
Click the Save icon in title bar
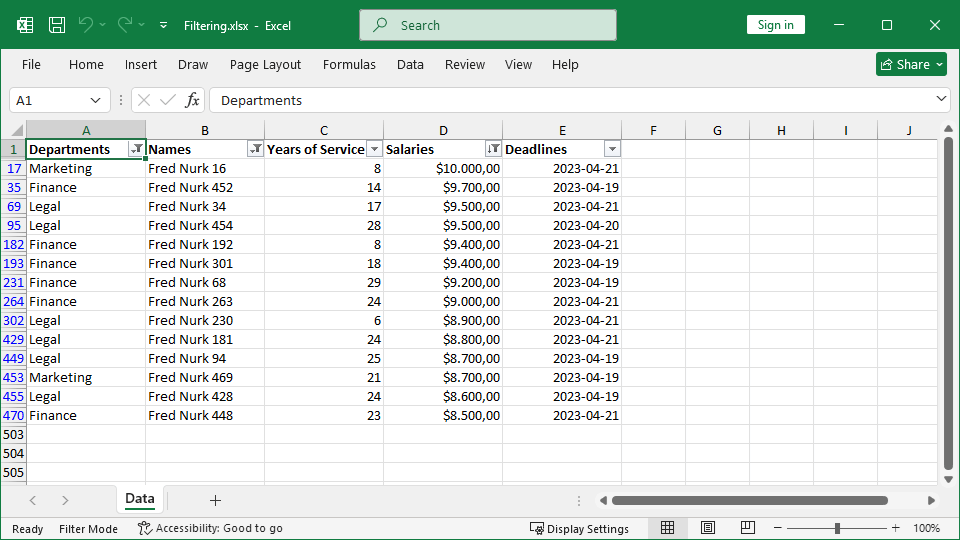pyautogui.click(x=57, y=25)
